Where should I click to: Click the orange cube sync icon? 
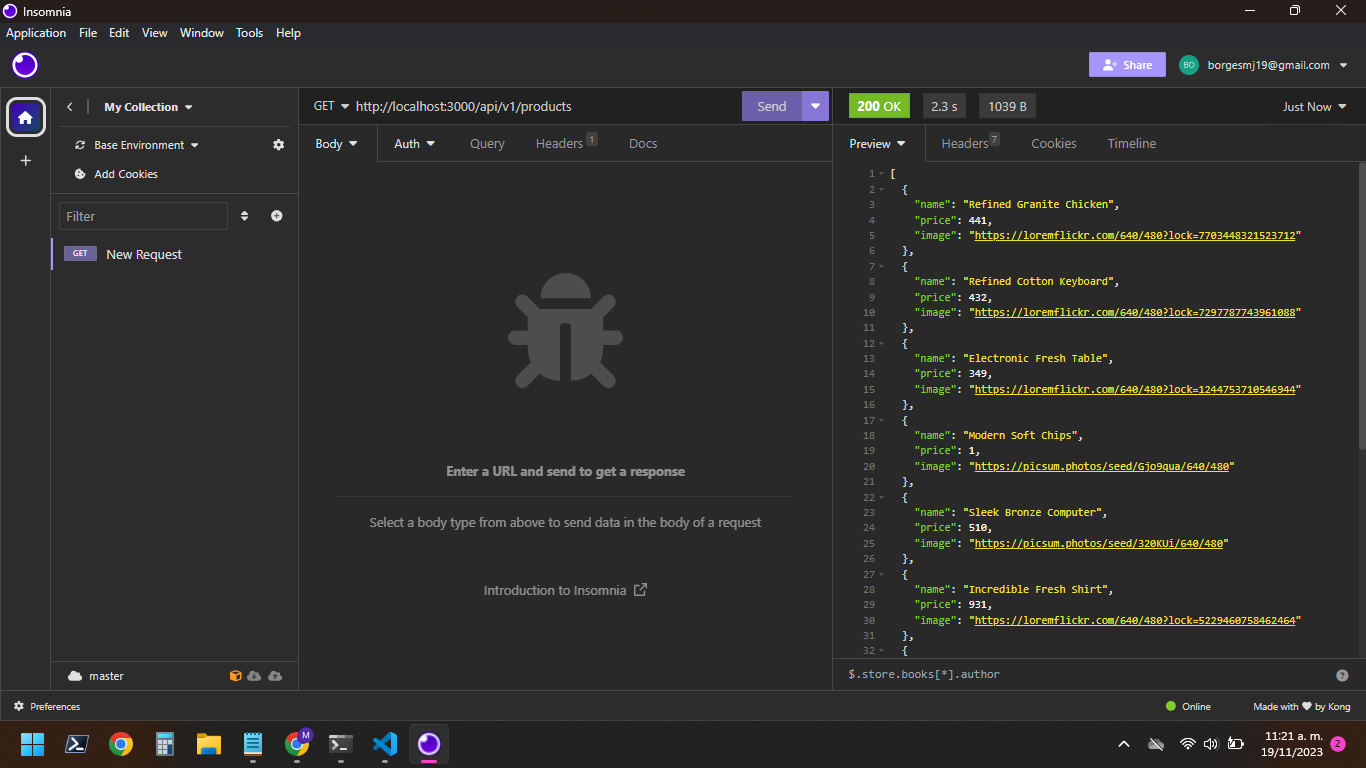235,676
